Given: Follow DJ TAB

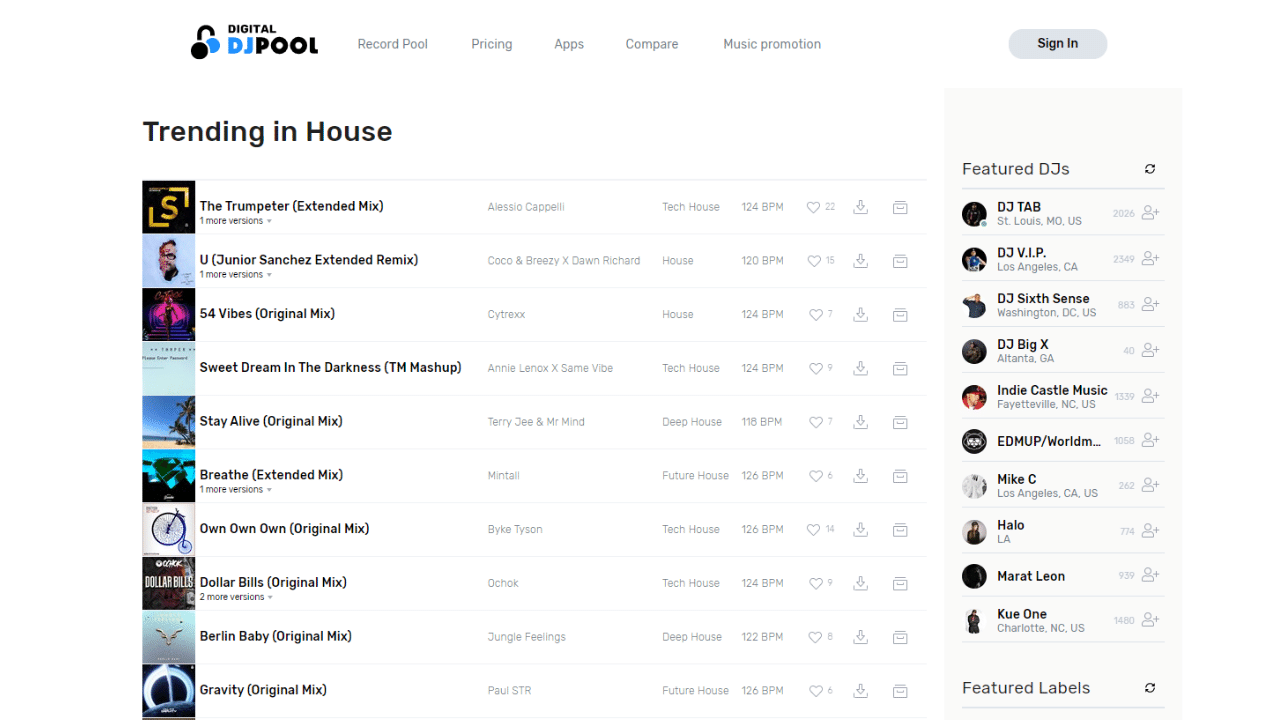Looking at the screenshot, I should click(1148, 212).
